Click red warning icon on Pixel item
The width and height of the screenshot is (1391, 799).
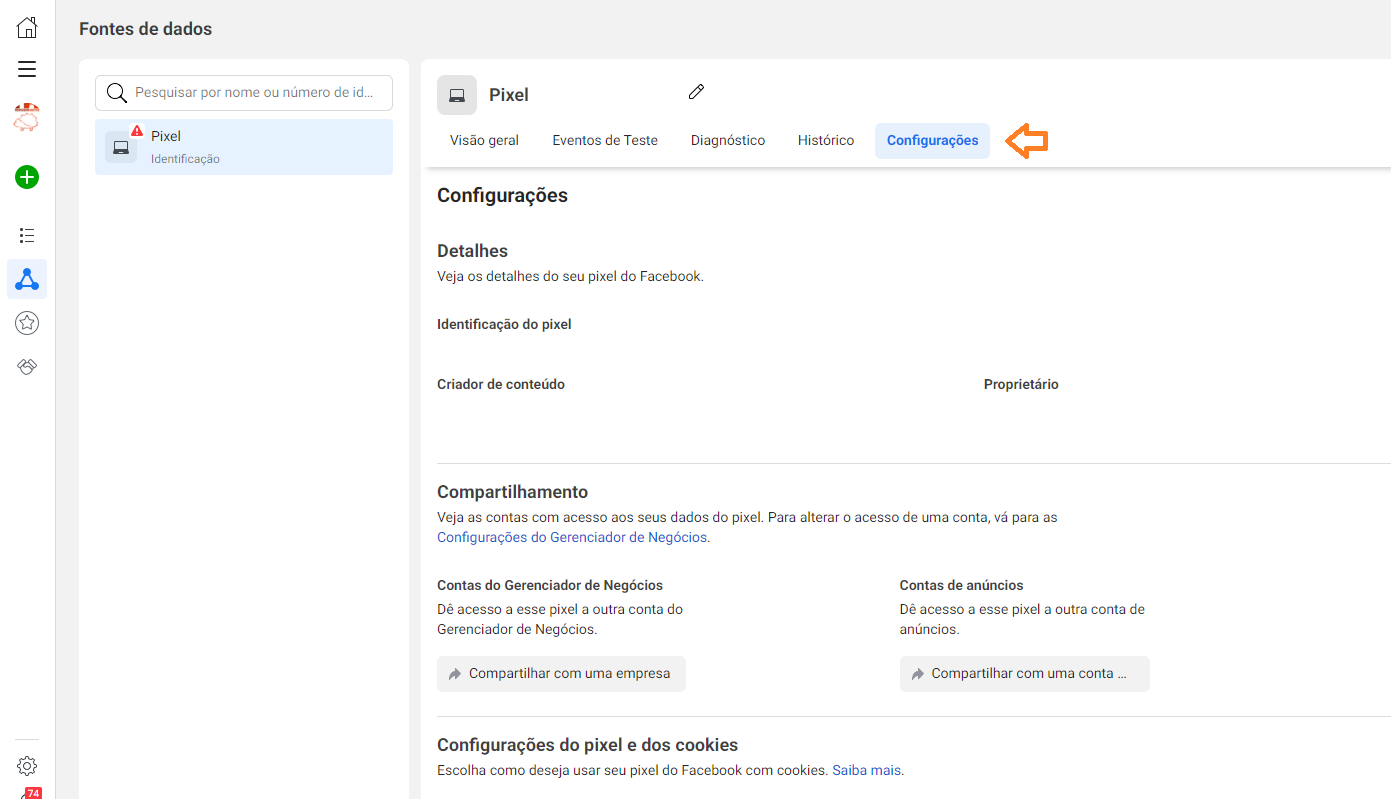pyautogui.click(x=137, y=131)
